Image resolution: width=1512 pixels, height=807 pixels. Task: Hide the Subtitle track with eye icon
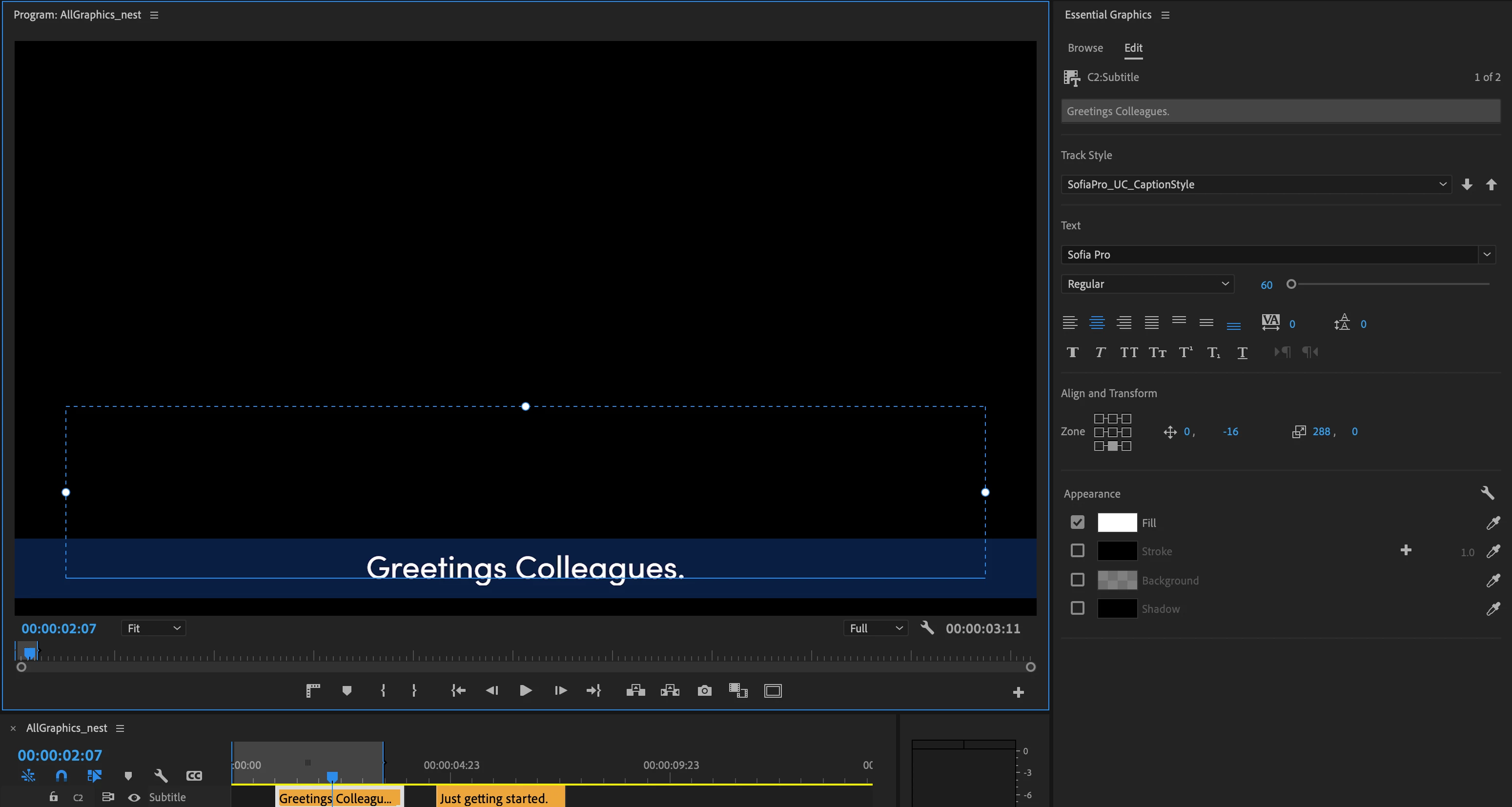click(134, 797)
